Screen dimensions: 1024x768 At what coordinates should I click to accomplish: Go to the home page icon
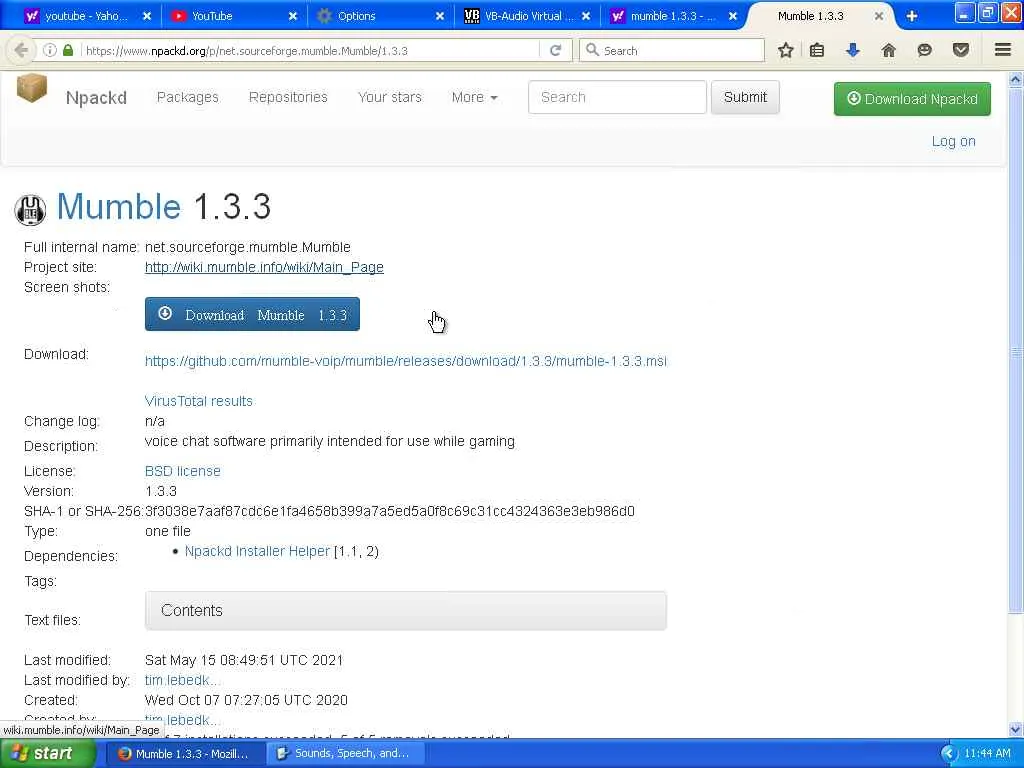(x=888, y=50)
